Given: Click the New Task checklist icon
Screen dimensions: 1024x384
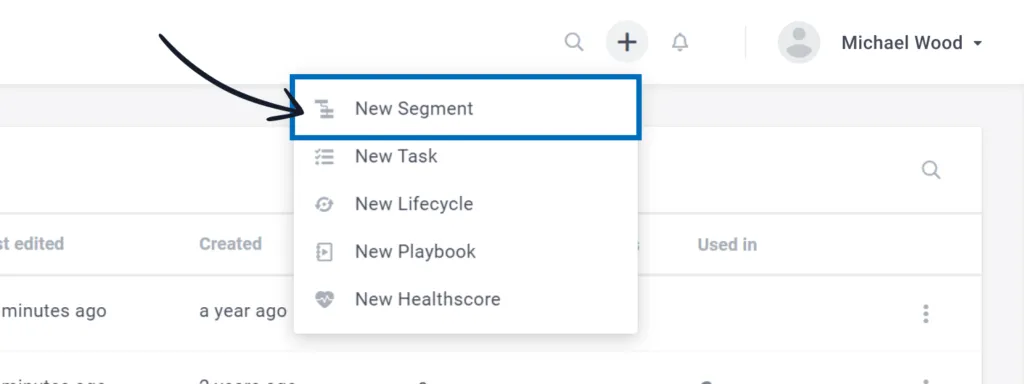Looking at the screenshot, I should [325, 157].
